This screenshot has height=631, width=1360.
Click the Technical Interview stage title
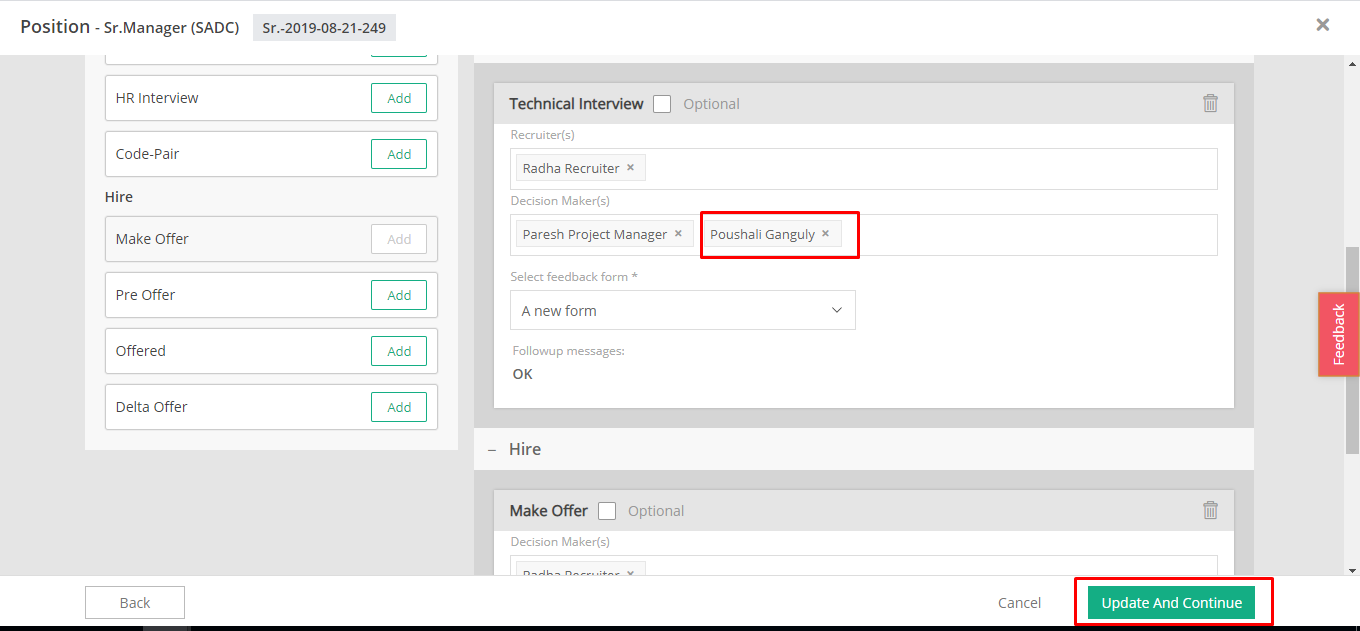[576, 103]
